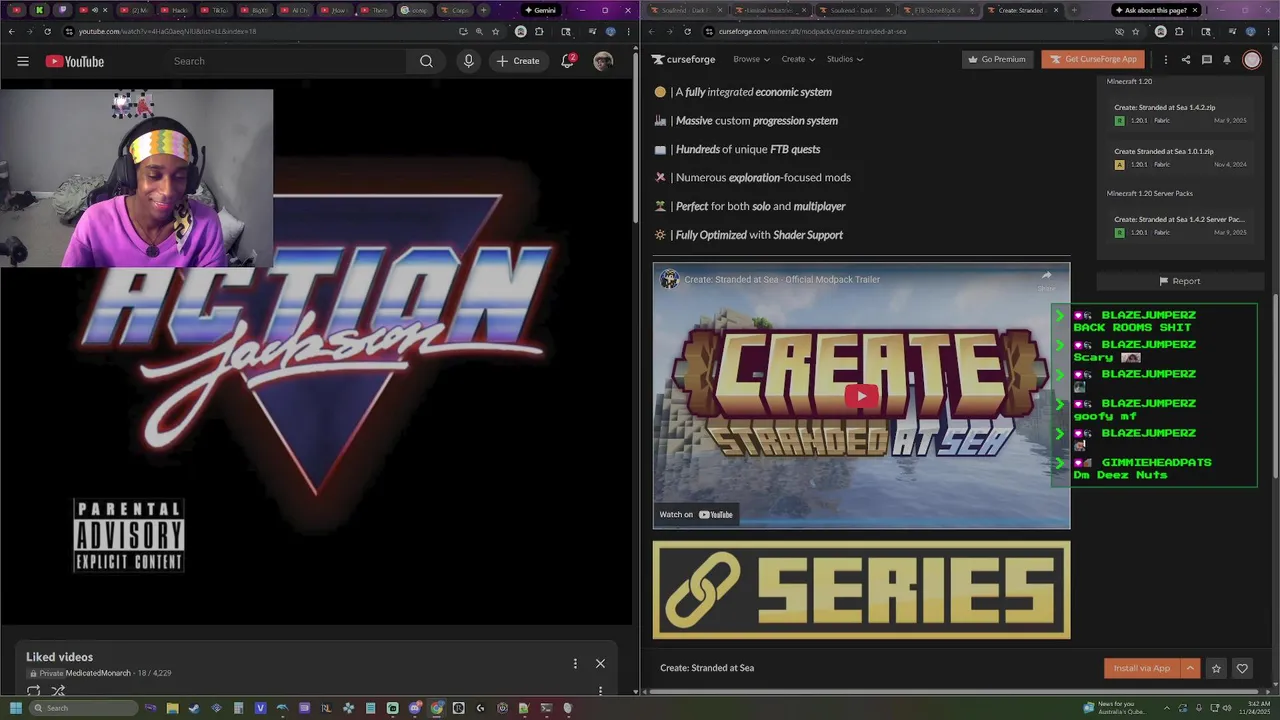This screenshot has height=720, width=1280.
Task: Click the Install via App button
Action: (x=1142, y=668)
